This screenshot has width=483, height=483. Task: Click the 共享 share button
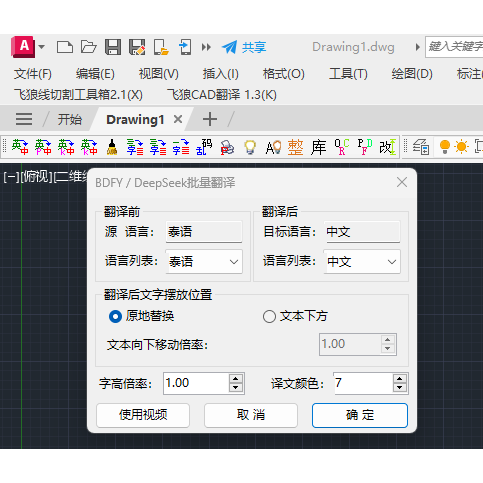[244, 47]
